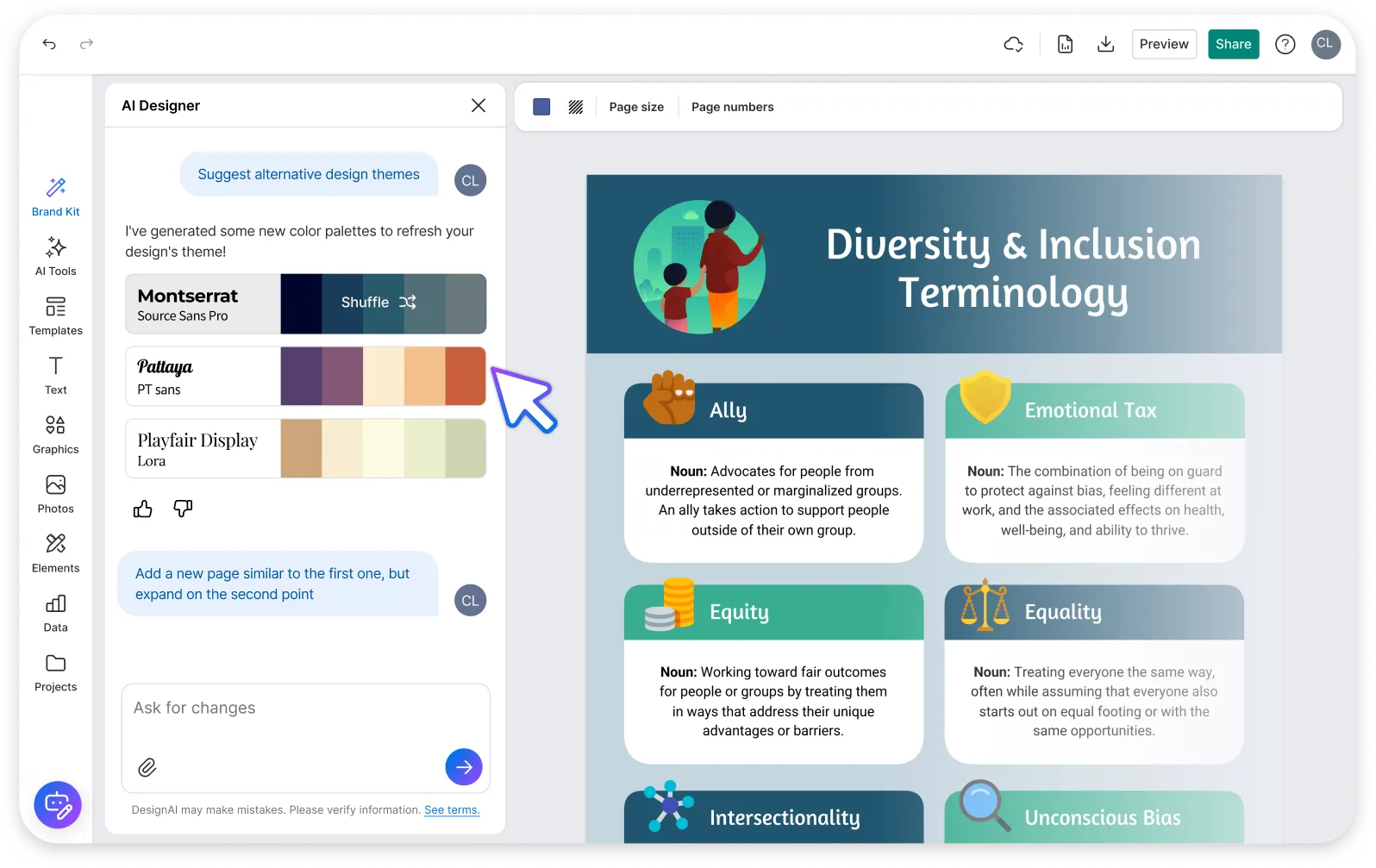Pick the tan swatch in Playfair palette
Image resolution: width=1376 pixels, height=868 pixels.
click(301, 449)
